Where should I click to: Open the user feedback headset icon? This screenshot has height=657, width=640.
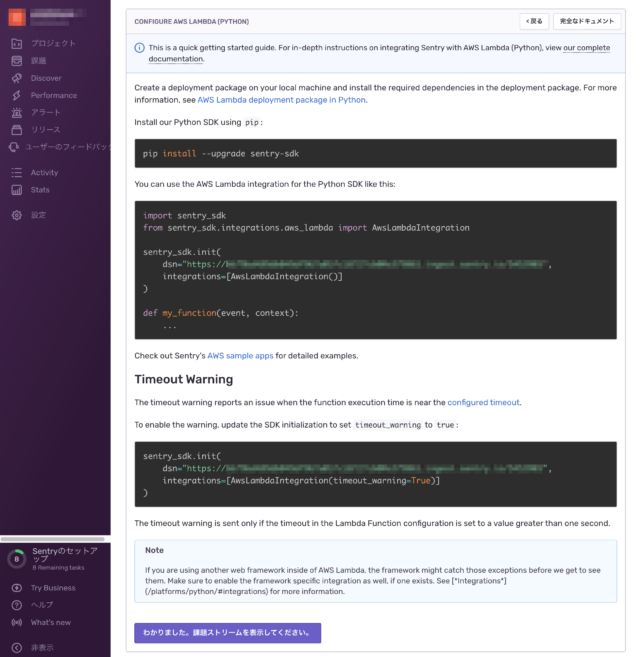[x=16, y=147]
